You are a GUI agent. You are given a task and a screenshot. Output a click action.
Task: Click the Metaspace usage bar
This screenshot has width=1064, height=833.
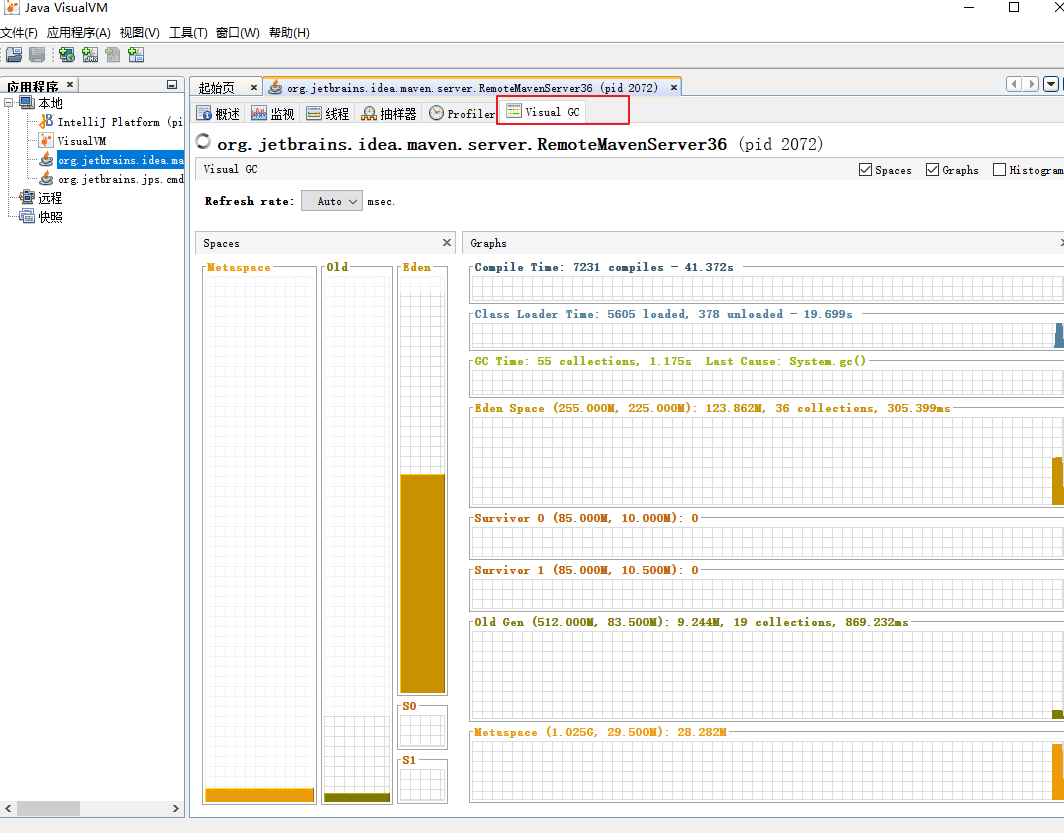(259, 795)
